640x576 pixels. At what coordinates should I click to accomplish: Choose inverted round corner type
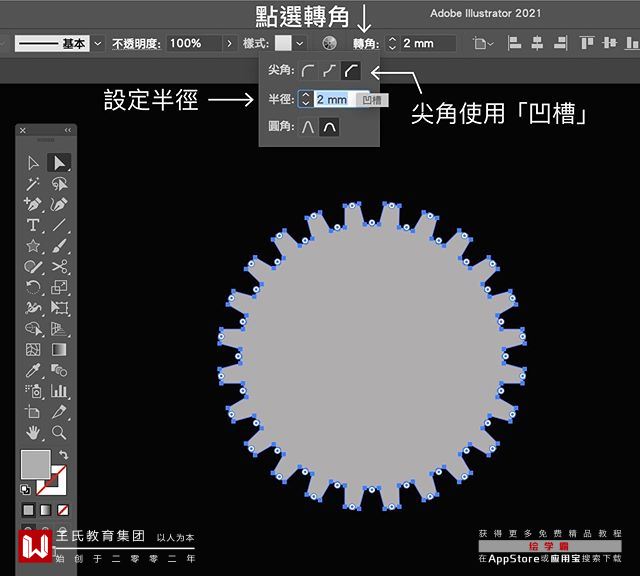(x=329, y=71)
